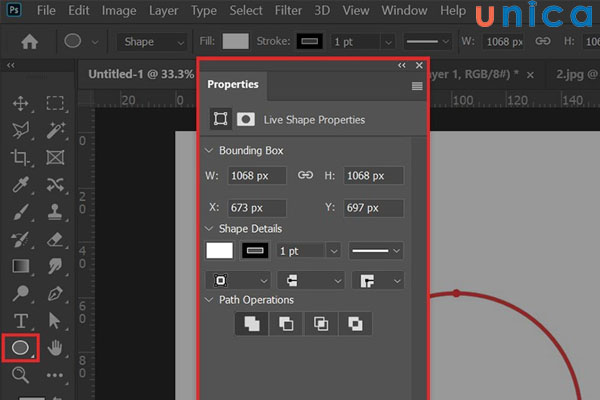
Task: Select the Pen tool
Action: pos(55,293)
